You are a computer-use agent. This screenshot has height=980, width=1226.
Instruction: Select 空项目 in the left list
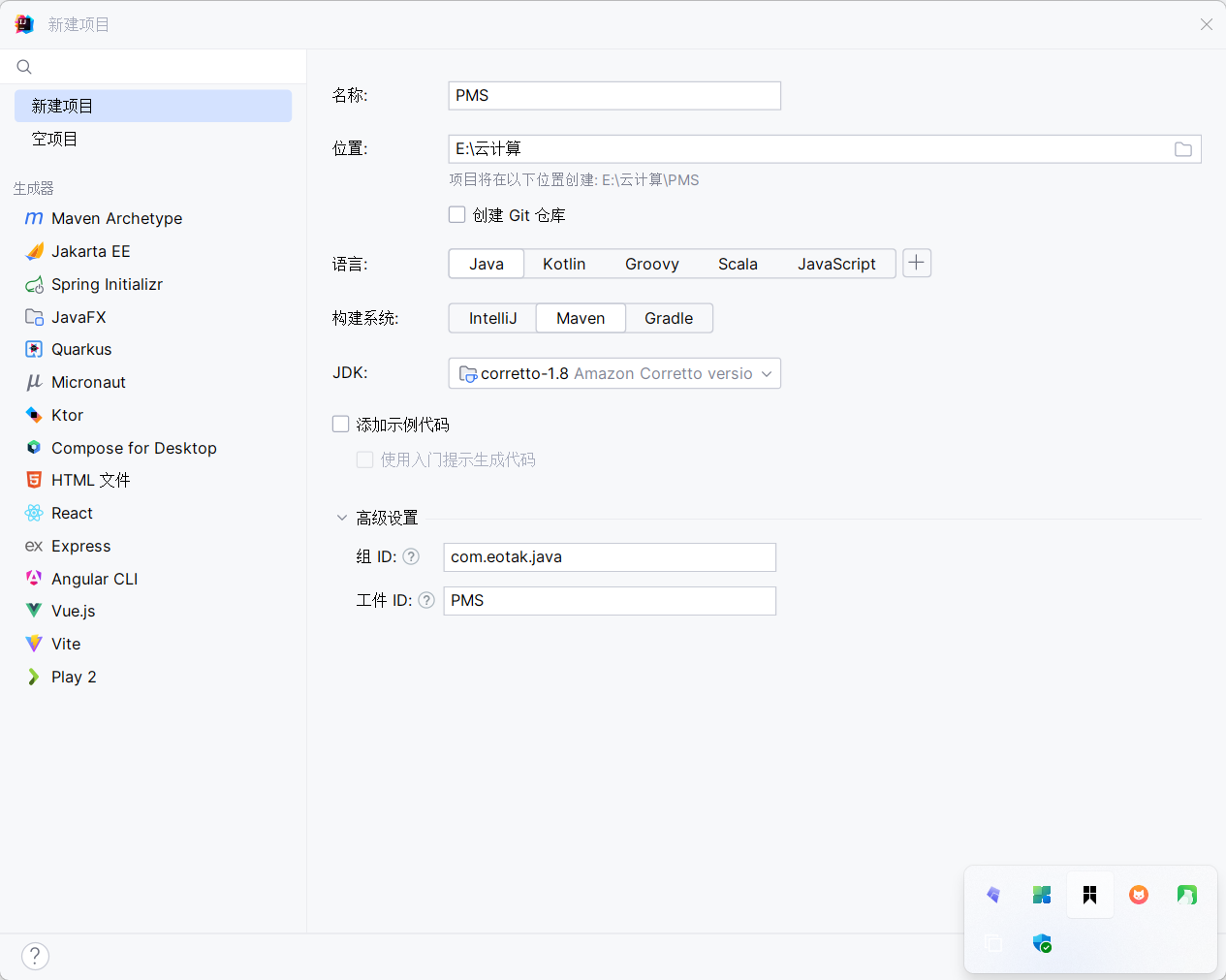pos(153,139)
